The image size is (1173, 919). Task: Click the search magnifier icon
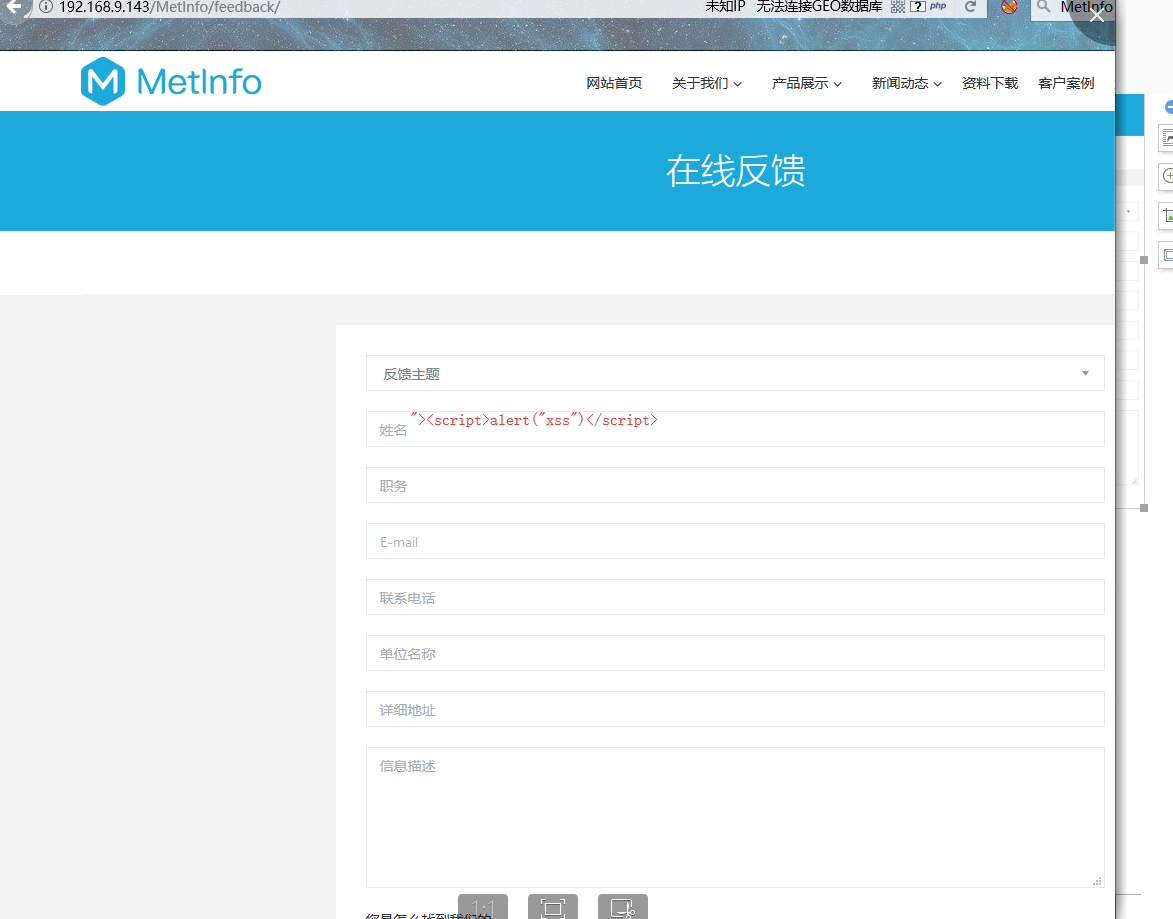pos(1044,7)
